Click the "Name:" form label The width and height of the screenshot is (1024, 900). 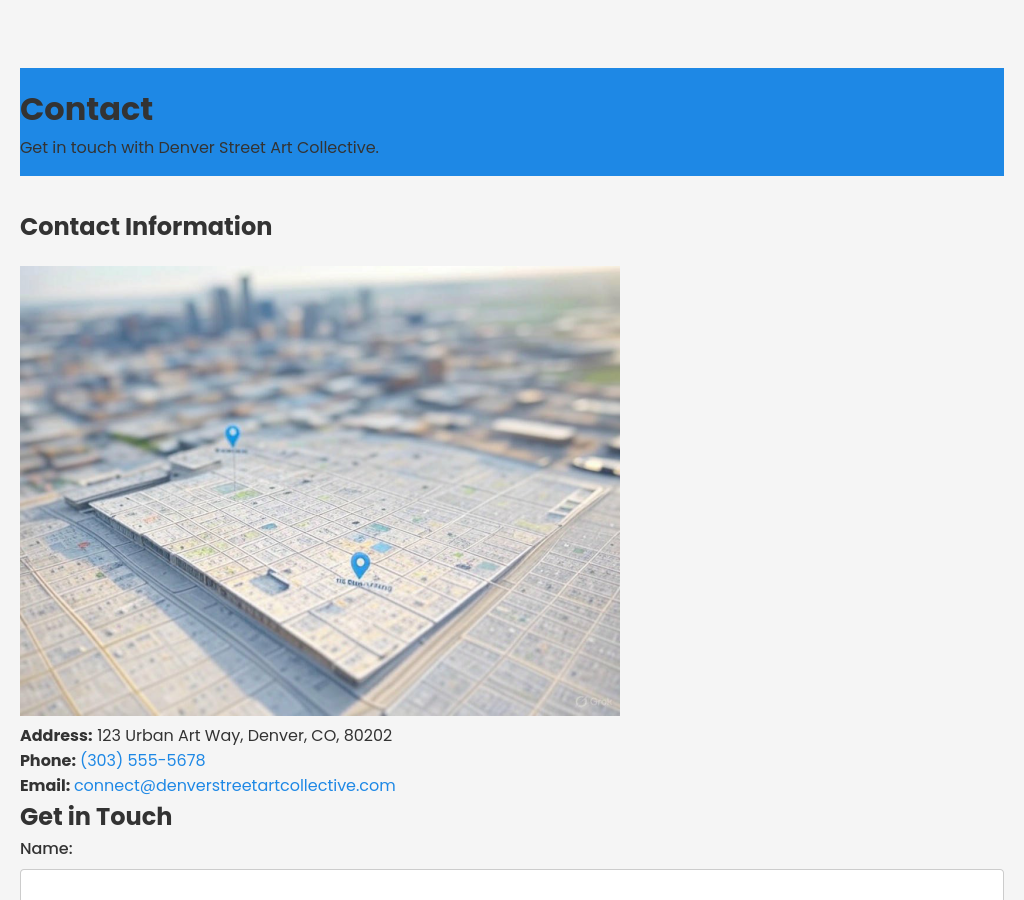(x=46, y=848)
